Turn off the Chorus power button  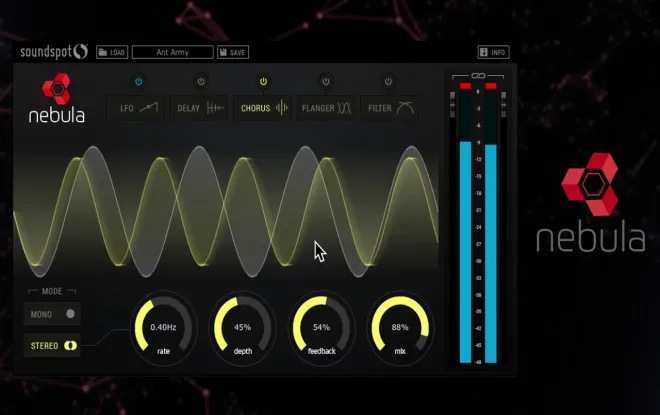tap(263, 81)
